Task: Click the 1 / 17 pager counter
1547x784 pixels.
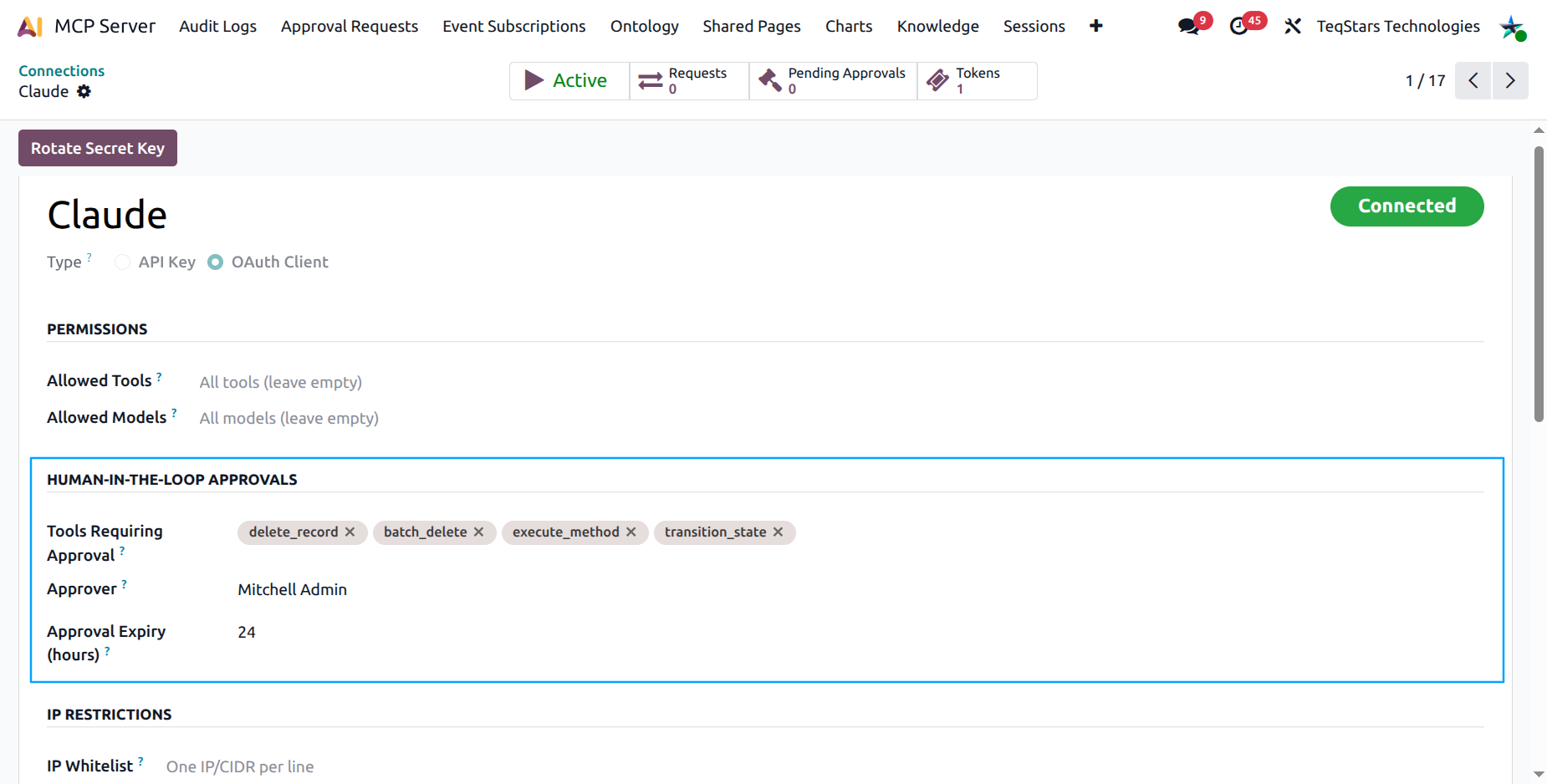Action: pyautogui.click(x=1425, y=81)
